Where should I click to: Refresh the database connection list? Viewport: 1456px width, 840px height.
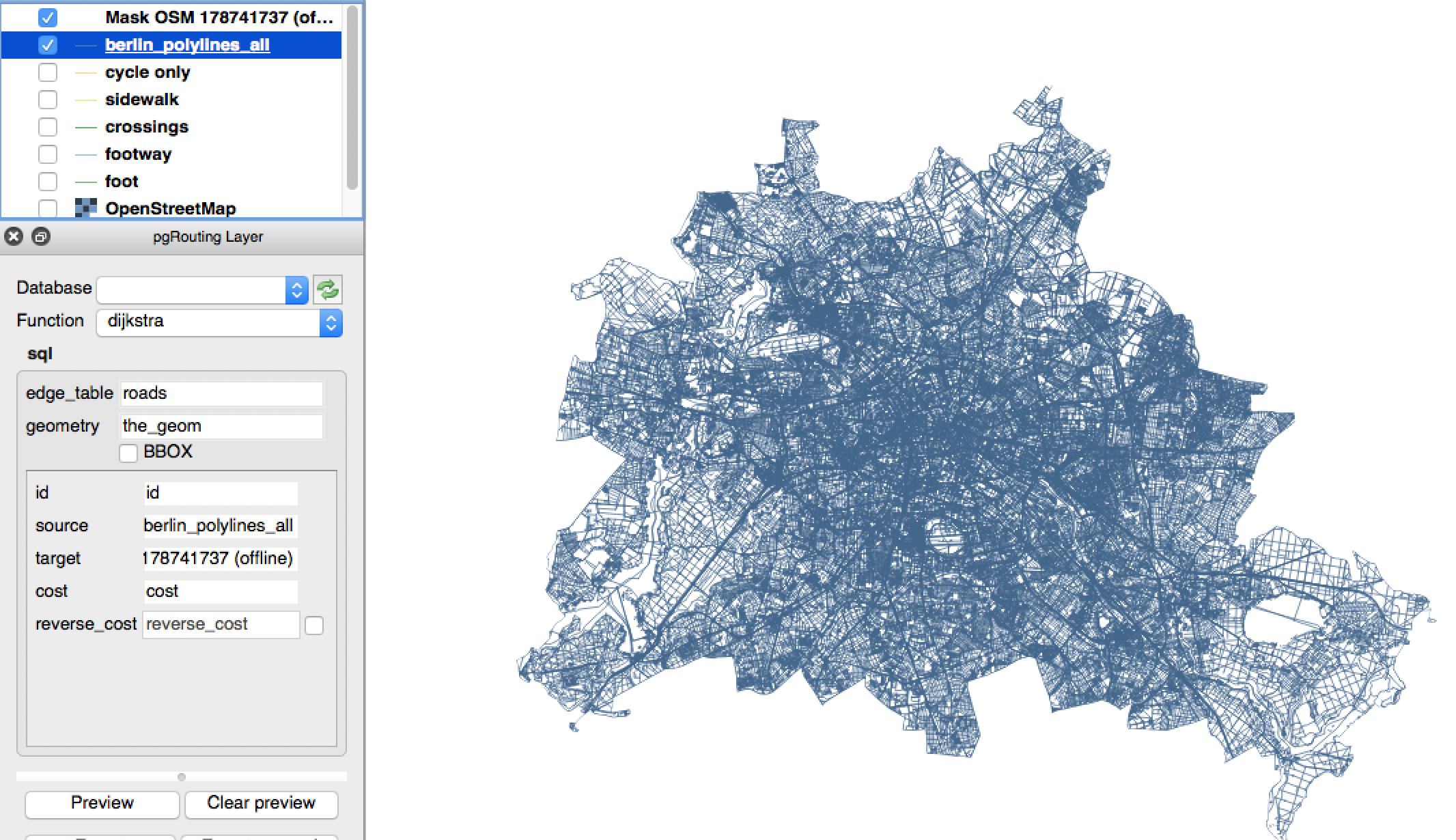pyautogui.click(x=328, y=290)
